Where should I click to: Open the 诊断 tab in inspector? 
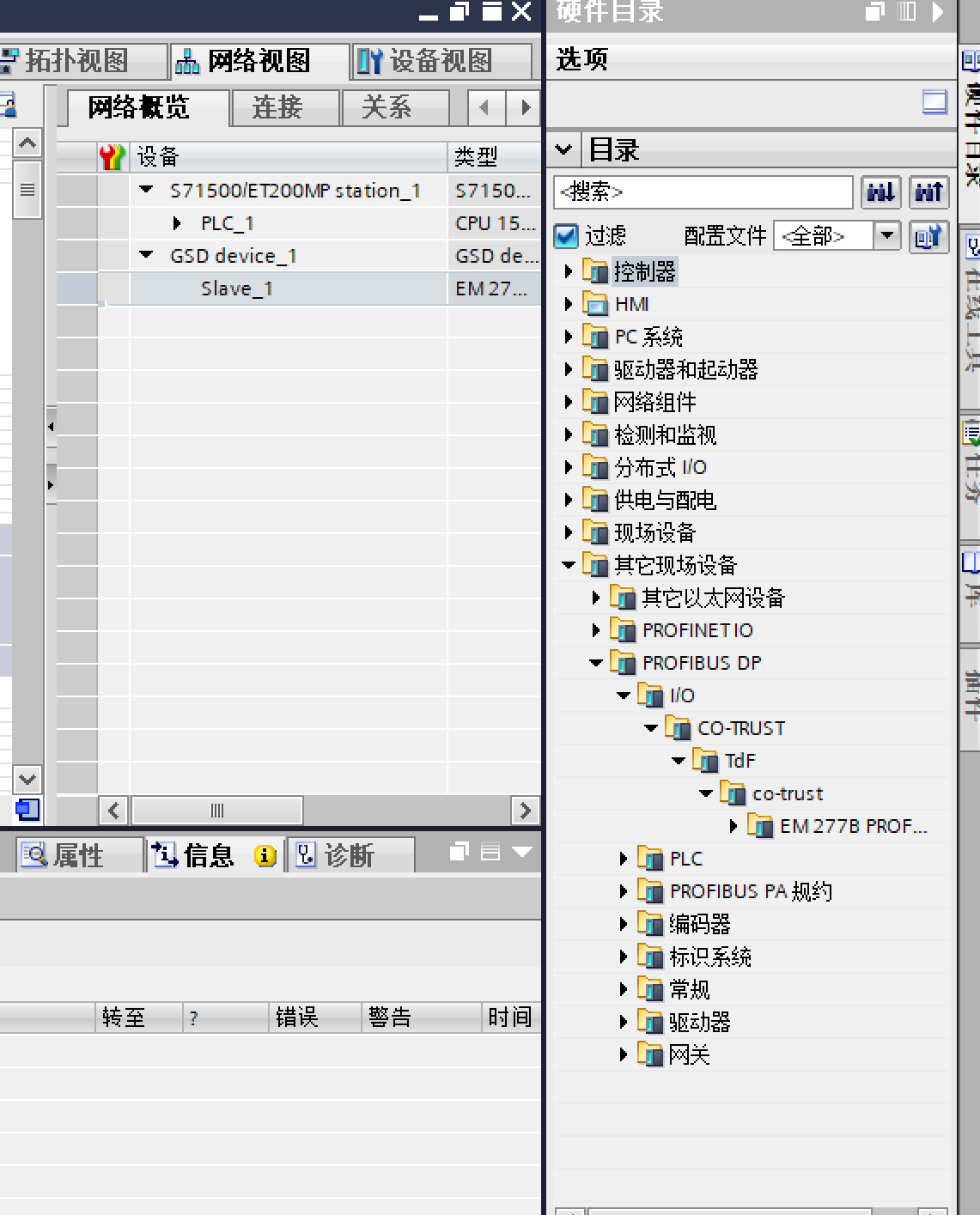(350, 855)
